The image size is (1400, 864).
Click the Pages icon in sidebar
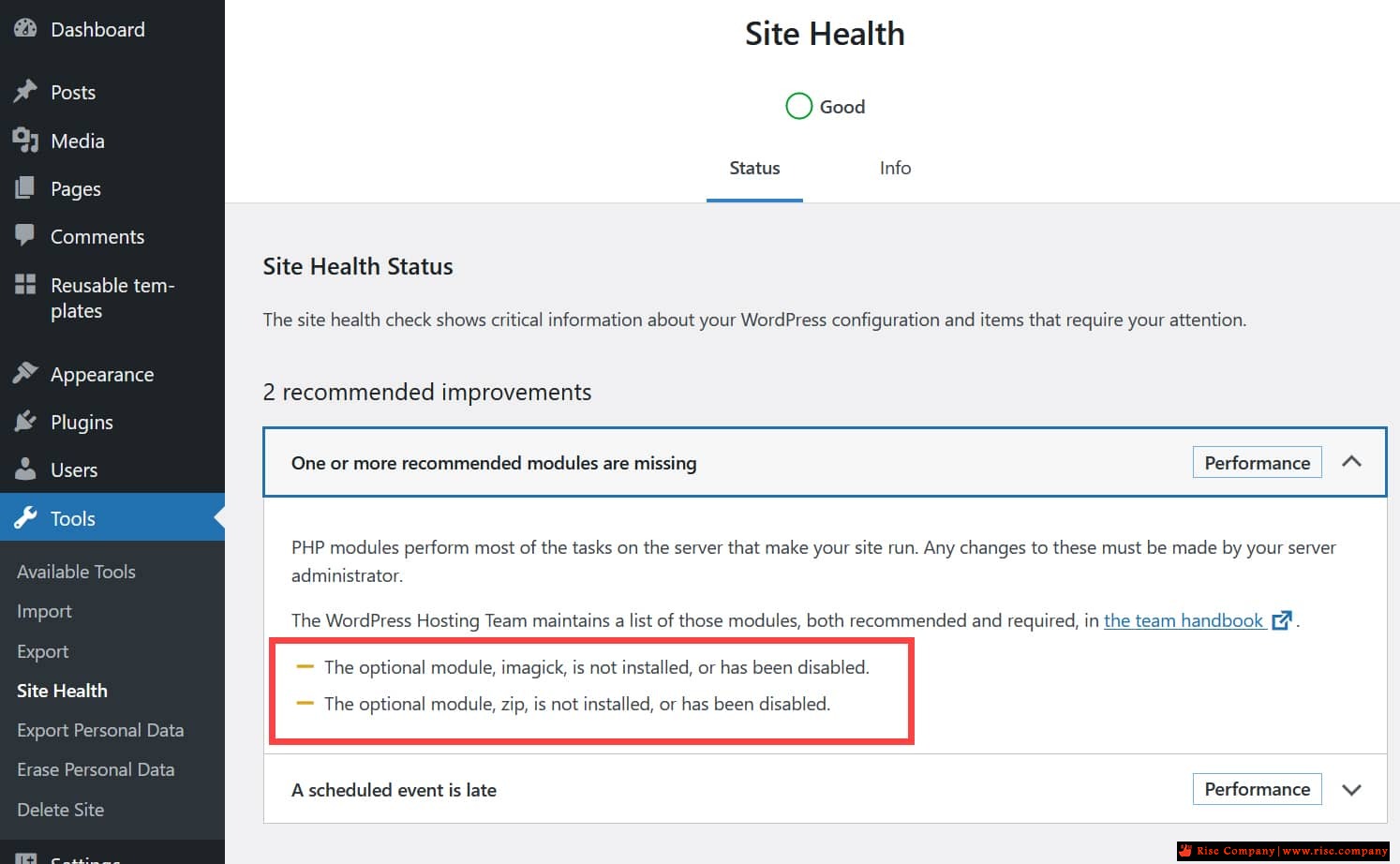(x=25, y=188)
